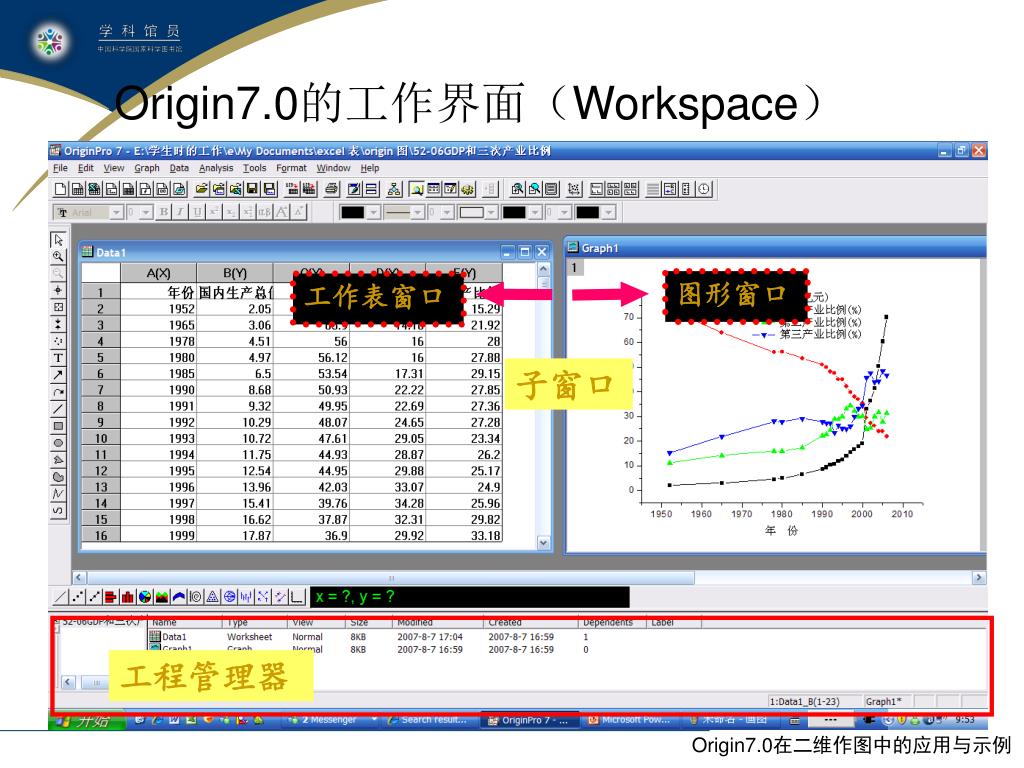Click the Code Builder gear icon

tap(468, 189)
